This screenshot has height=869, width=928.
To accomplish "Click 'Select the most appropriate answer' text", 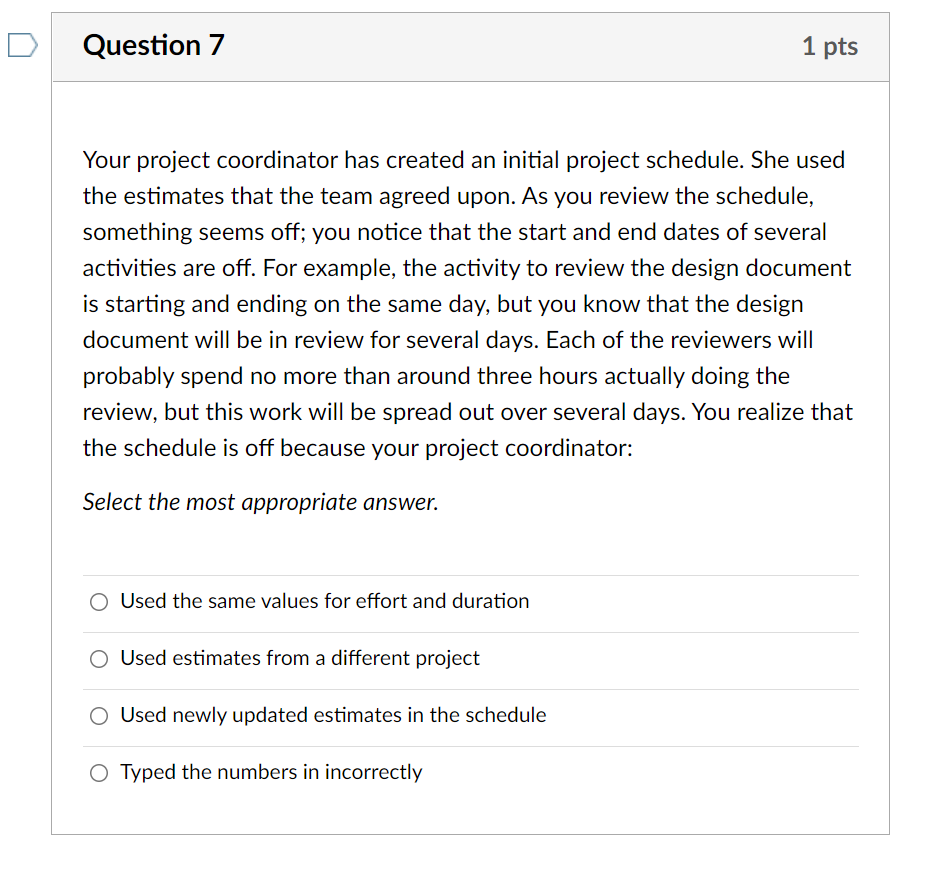I will pos(258,502).
